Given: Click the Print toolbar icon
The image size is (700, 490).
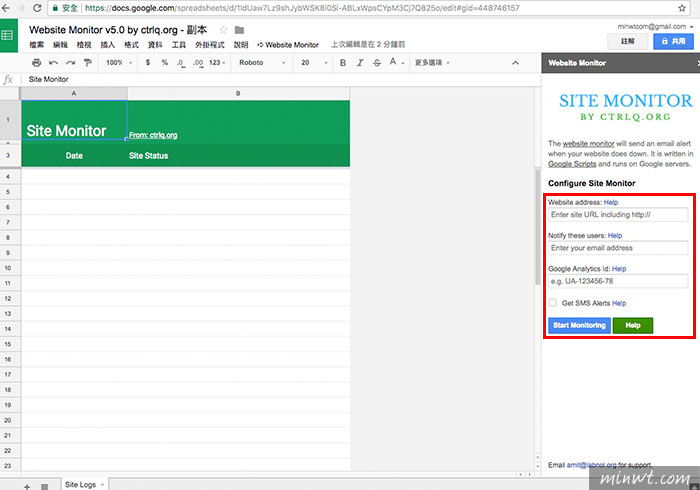Looking at the screenshot, I should (37, 62).
